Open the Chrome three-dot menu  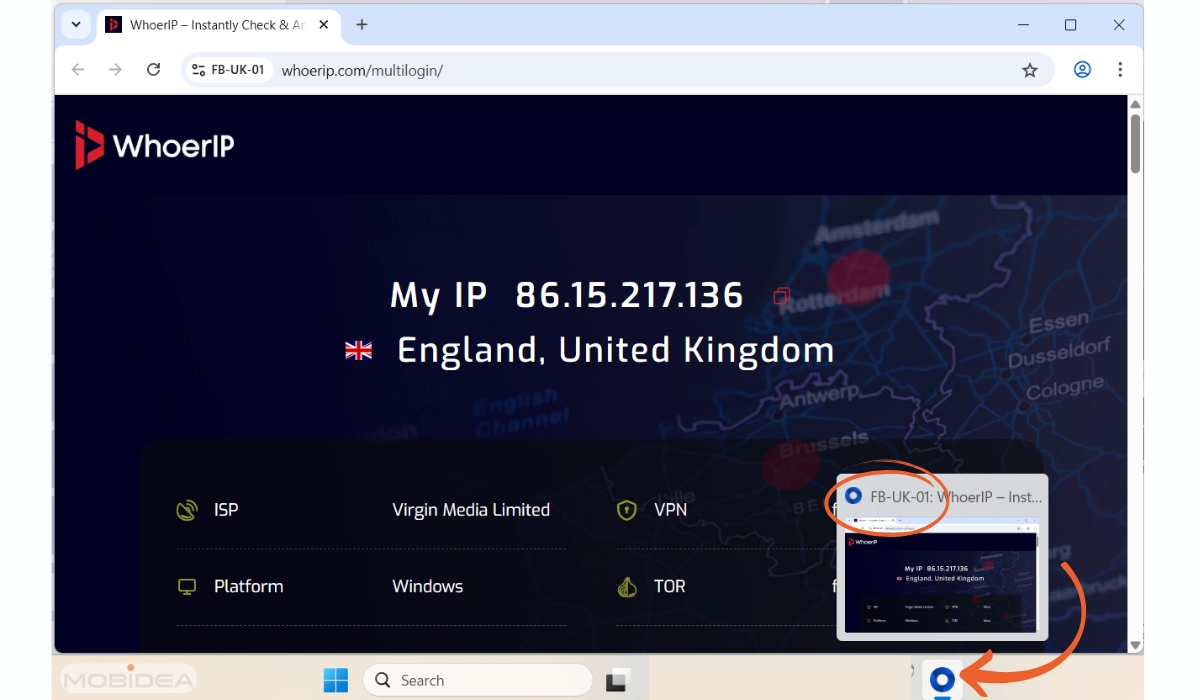(x=1120, y=70)
